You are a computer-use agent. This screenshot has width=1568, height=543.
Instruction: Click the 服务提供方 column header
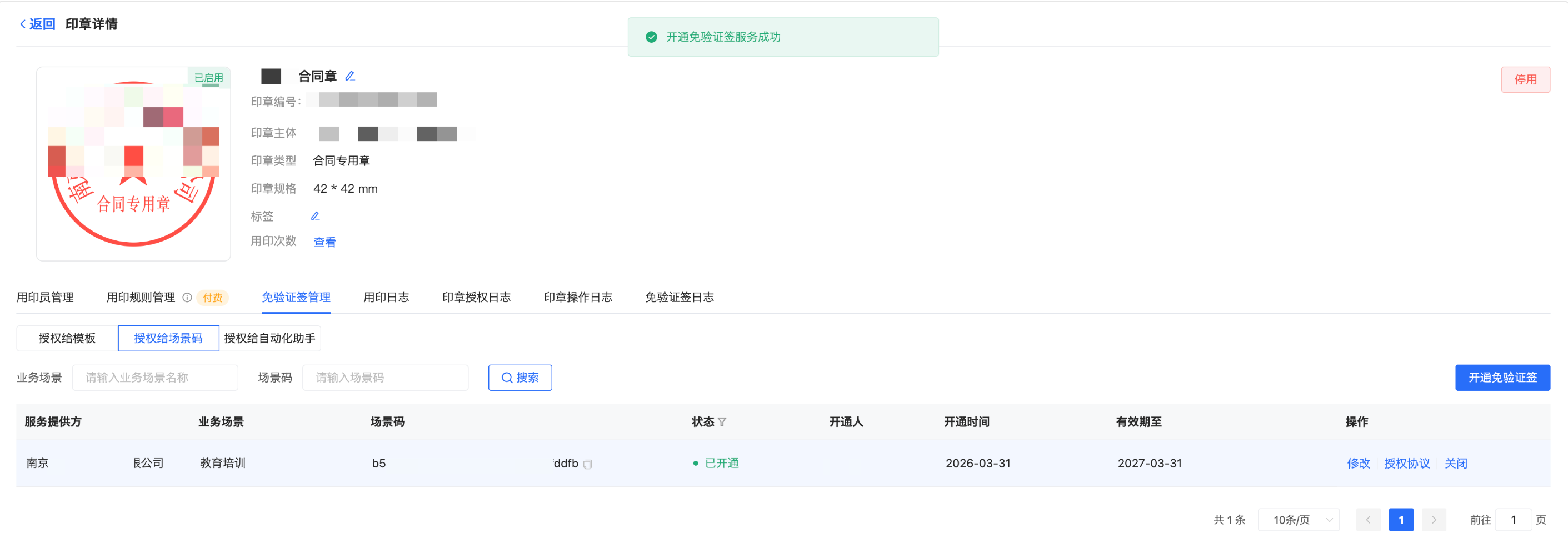click(53, 422)
